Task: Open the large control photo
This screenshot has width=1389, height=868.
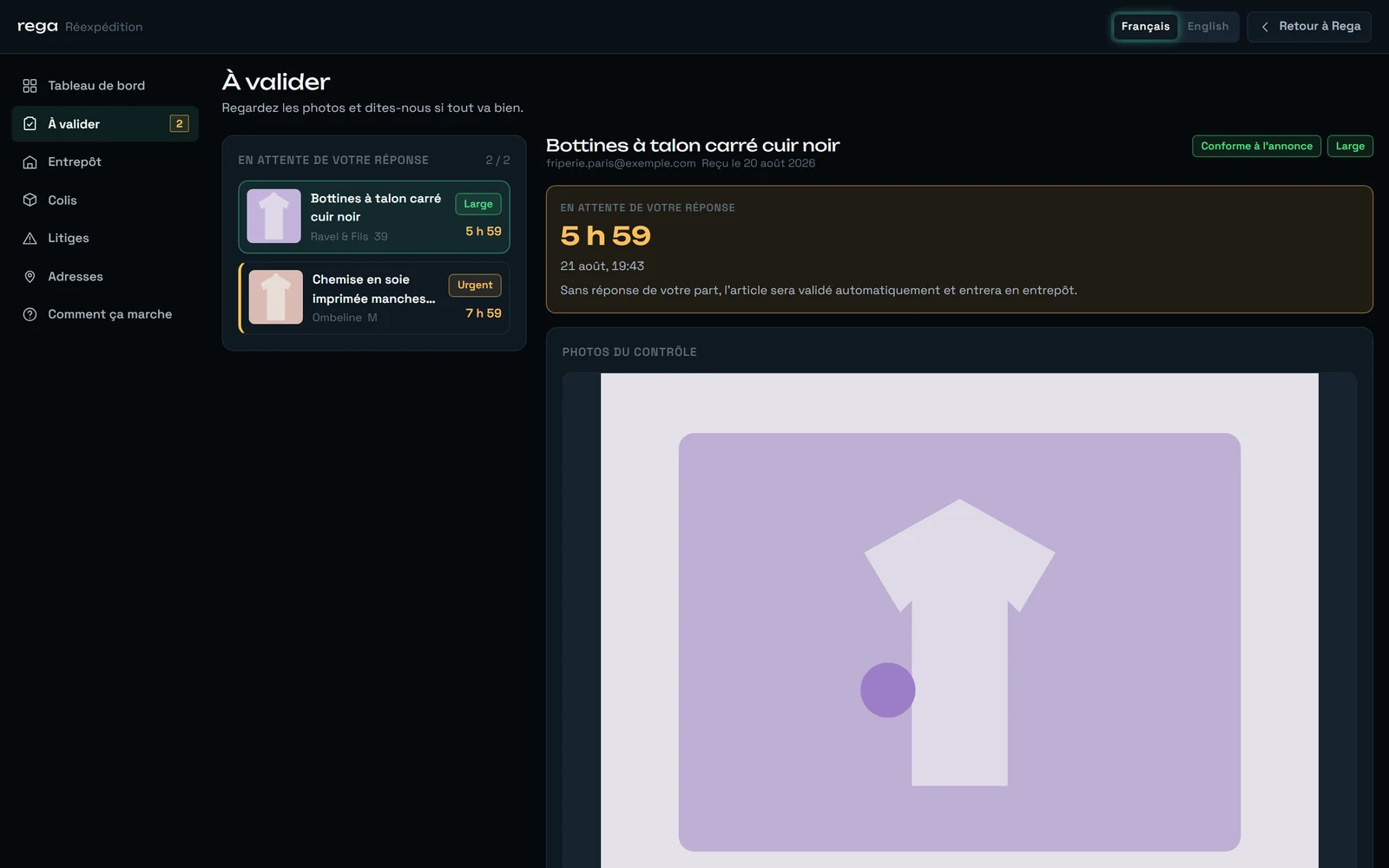Action: pyautogui.click(x=959, y=621)
